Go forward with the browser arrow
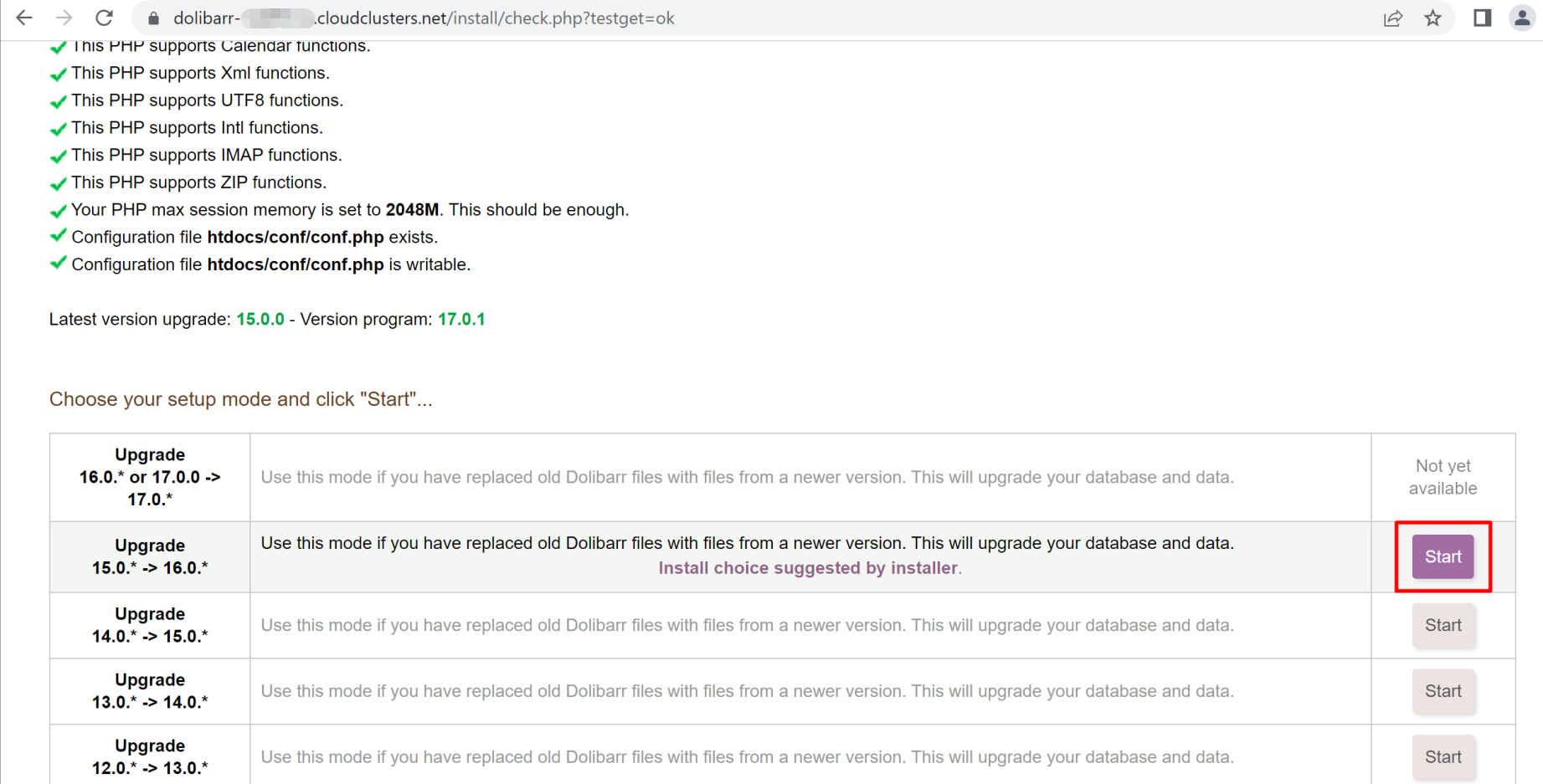Viewport: 1543px width, 784px height. [64, 18]
